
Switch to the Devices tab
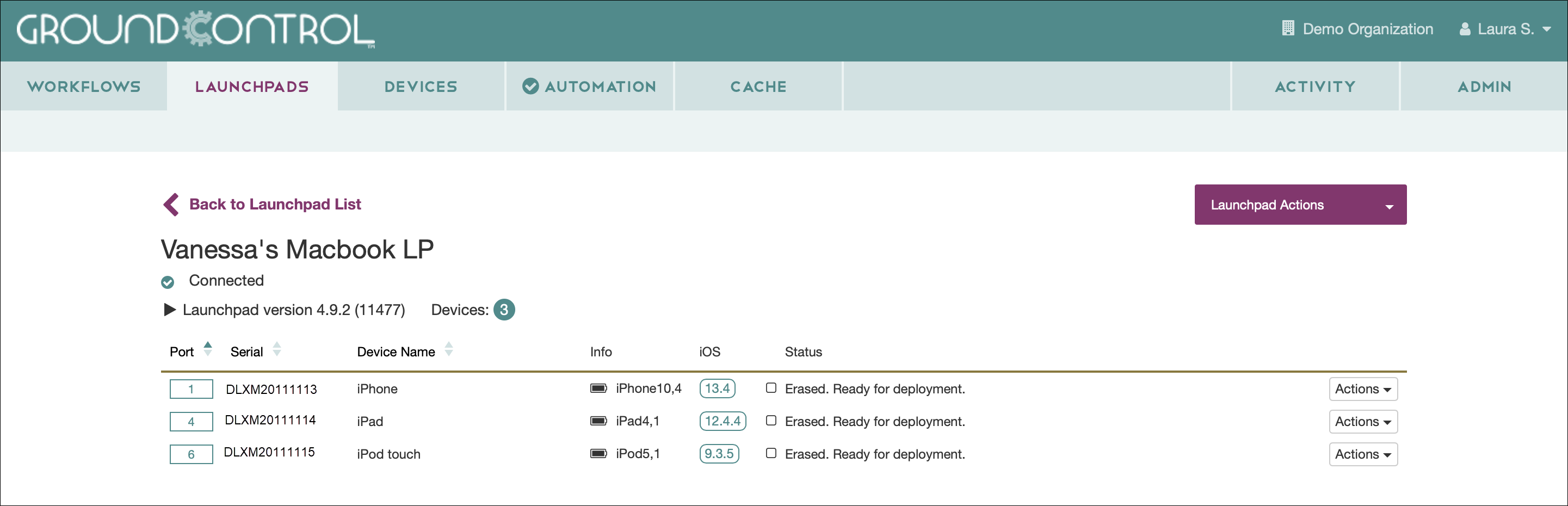(421, 87)
